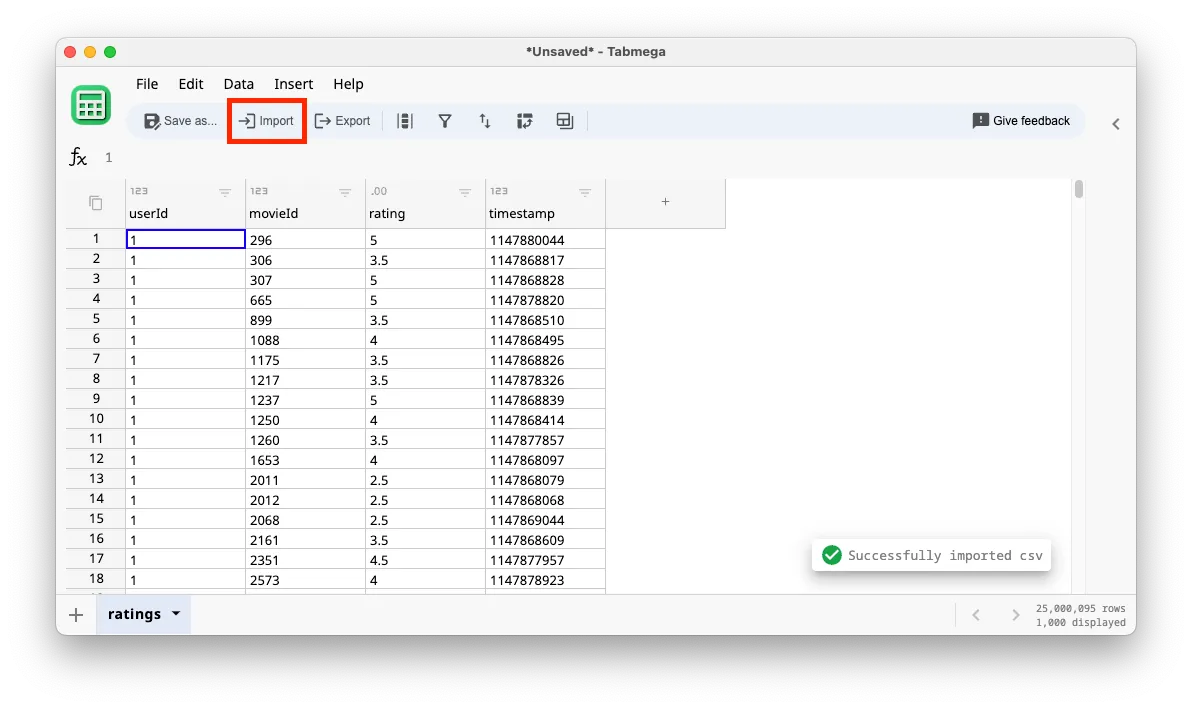Add a new column with the plus header
This screenshot has height=709, width=1192.
click(665, 202)
